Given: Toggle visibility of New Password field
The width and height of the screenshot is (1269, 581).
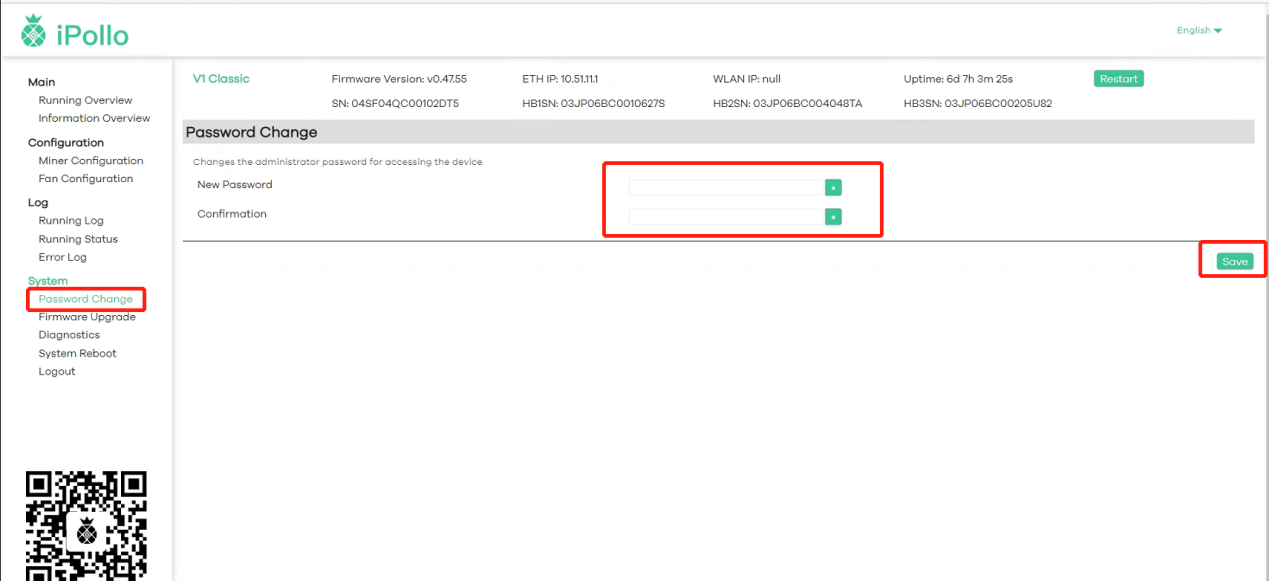Looking at the screenshot, I should tap(833, 187).
